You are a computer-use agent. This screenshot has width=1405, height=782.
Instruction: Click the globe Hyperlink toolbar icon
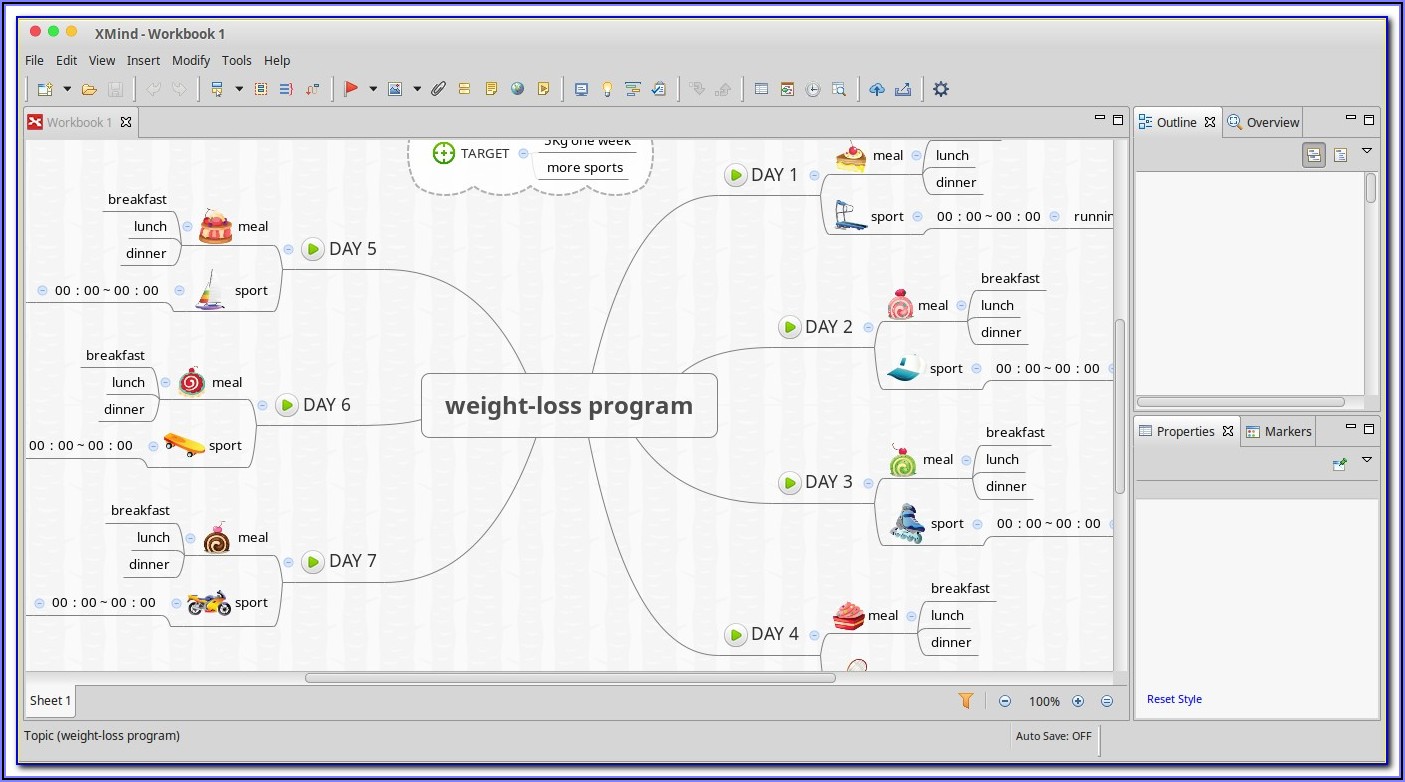coord(517,89)
